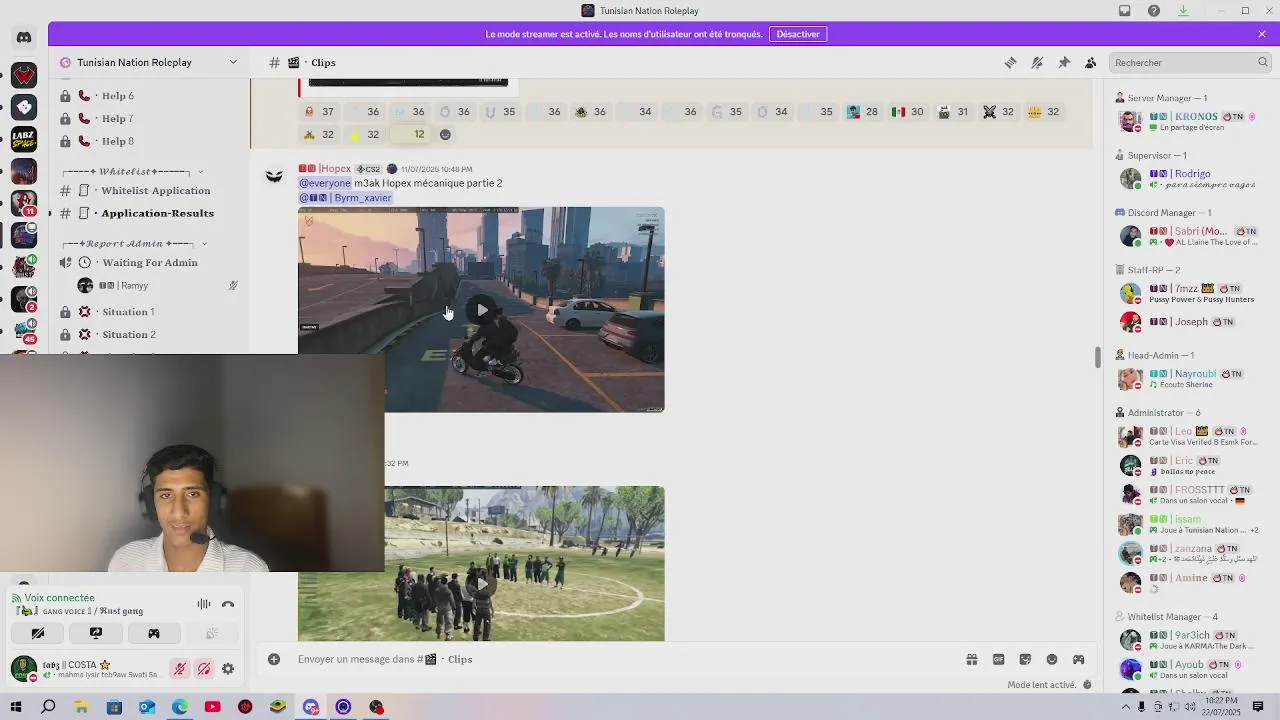Collapse the Whitelist Manager member group
The width and height of the screenshot is (1280, 720).
[x=1166, y=617]
